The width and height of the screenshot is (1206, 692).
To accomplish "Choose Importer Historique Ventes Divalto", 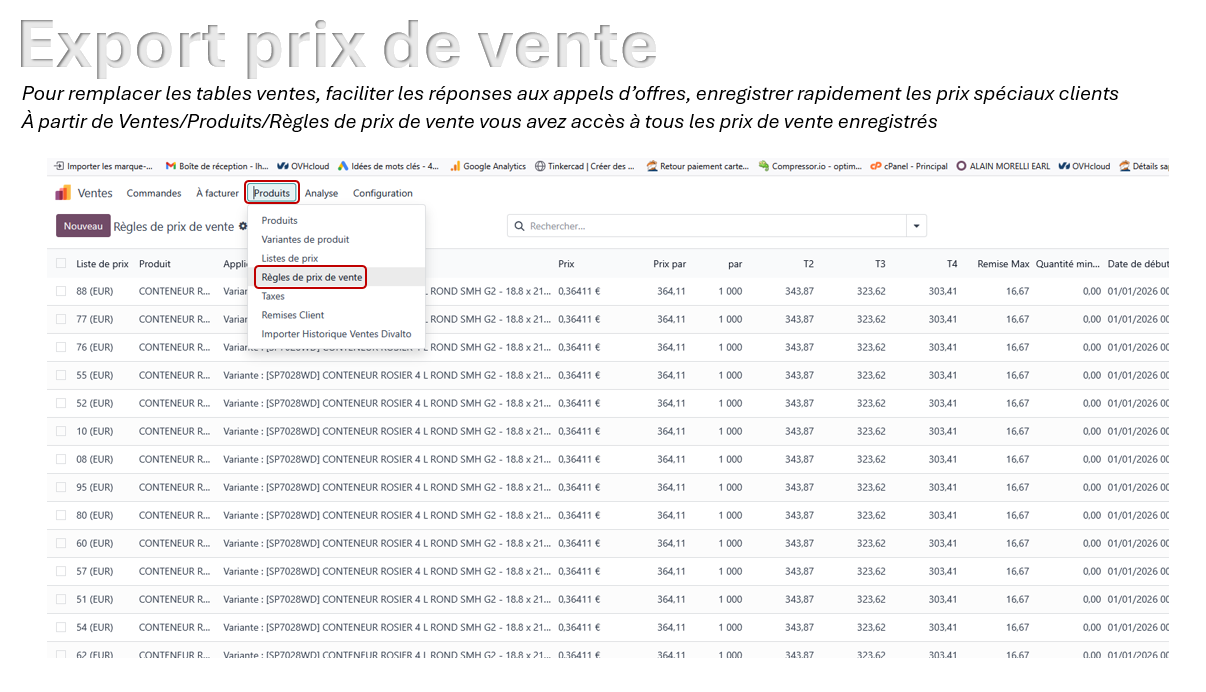I will coord(337,334).
